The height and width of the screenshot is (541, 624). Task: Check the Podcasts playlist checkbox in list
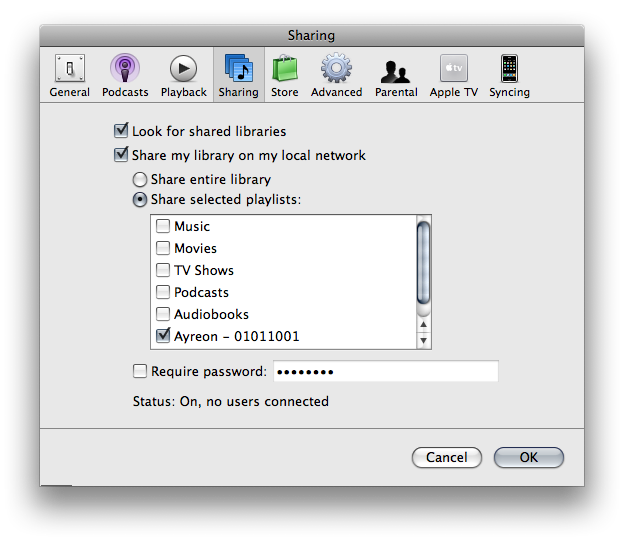pyautogui.click(x=163, y=292)
